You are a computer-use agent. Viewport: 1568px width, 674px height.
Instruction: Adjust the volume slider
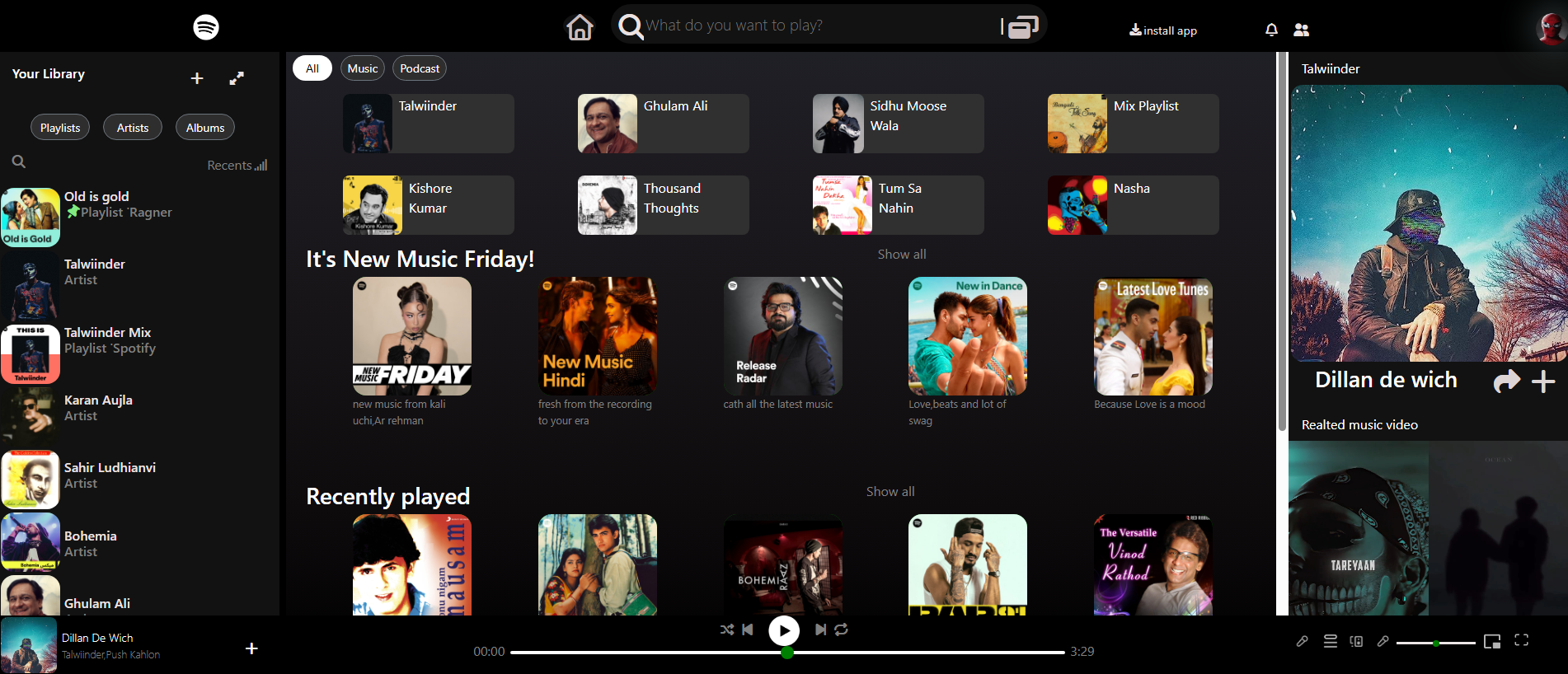pyautogui.click(x=1436, y=643)
